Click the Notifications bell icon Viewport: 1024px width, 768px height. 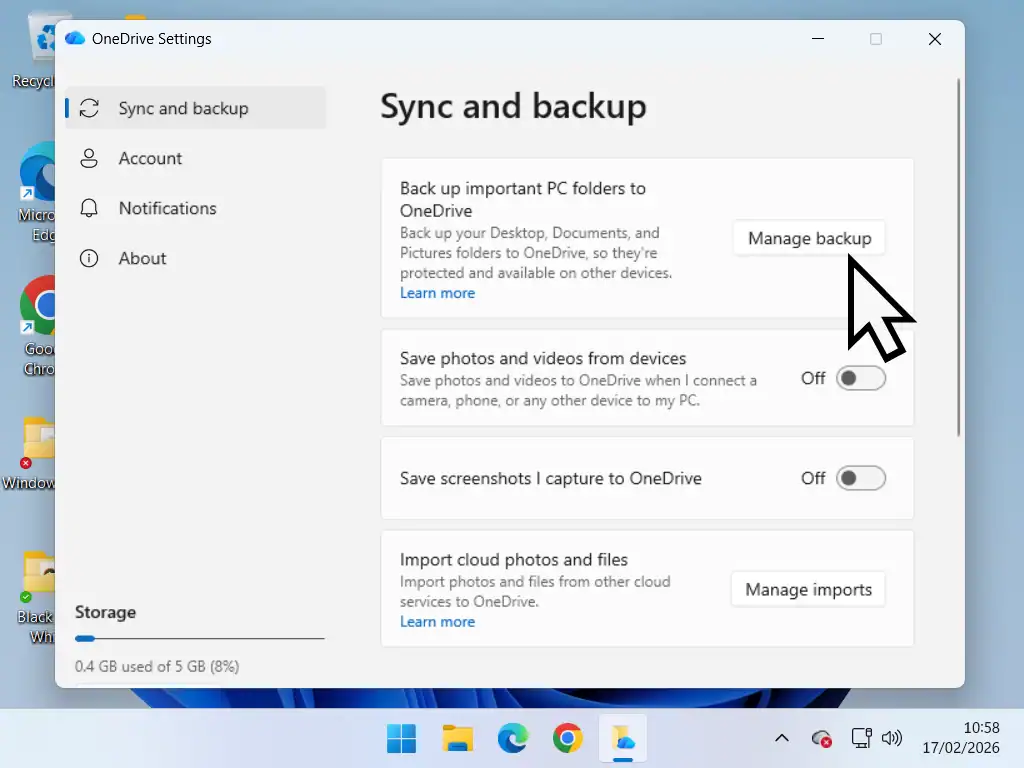click(89, 208)
